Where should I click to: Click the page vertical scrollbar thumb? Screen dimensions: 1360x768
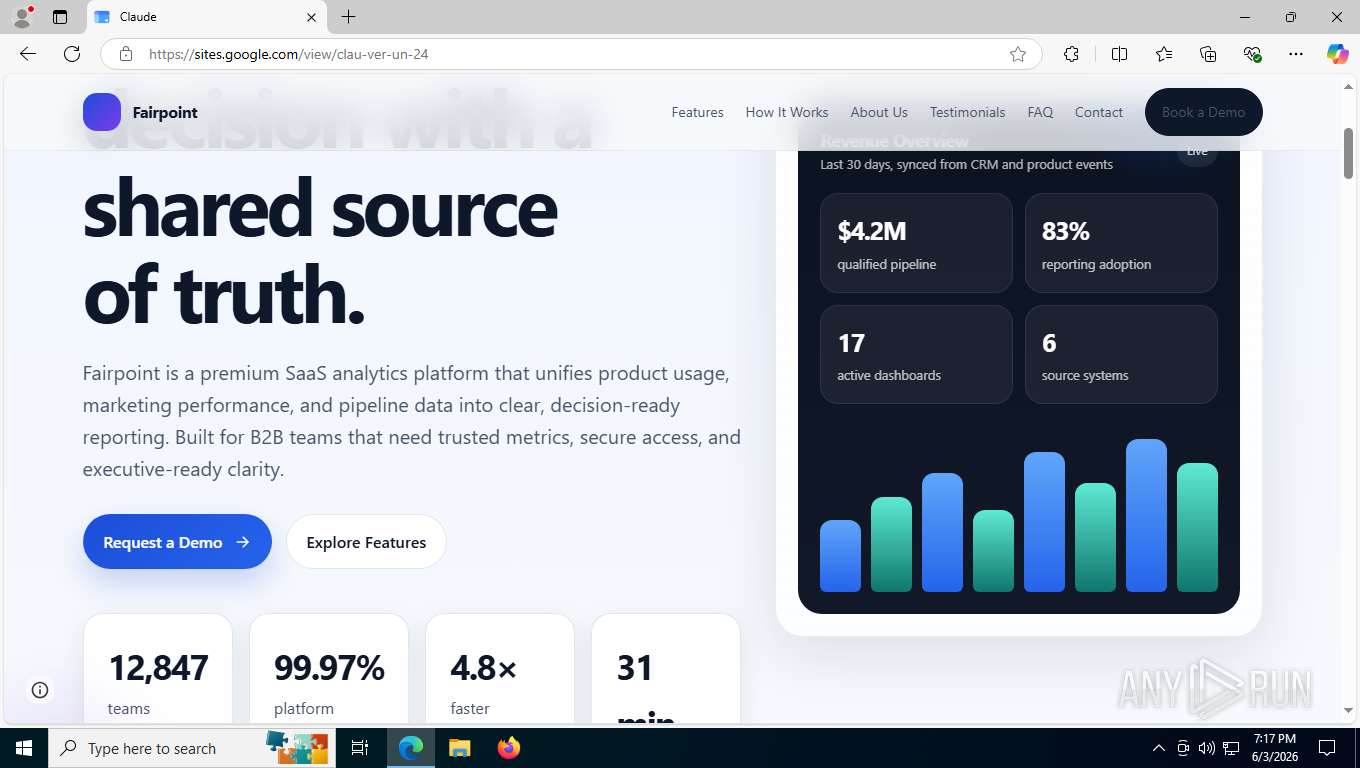[x=1348, y=154]
